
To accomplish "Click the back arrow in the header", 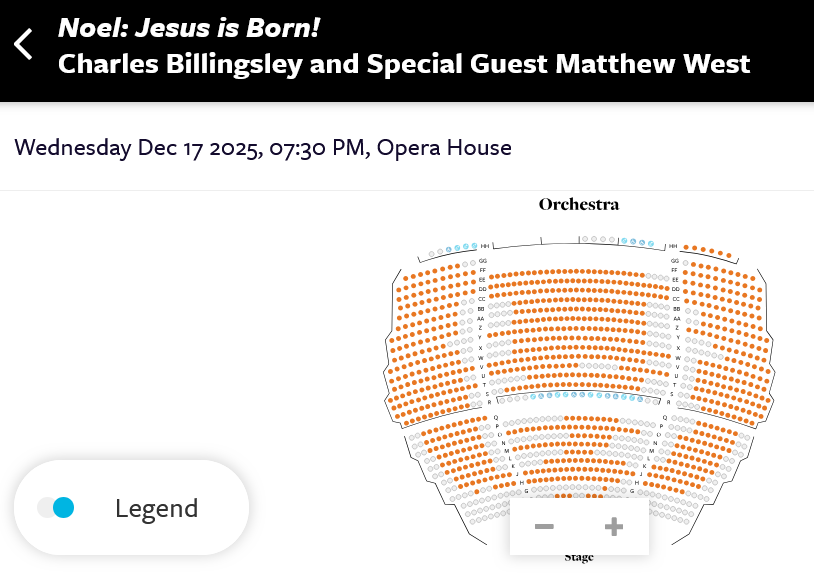I will [x=24, y=44].
